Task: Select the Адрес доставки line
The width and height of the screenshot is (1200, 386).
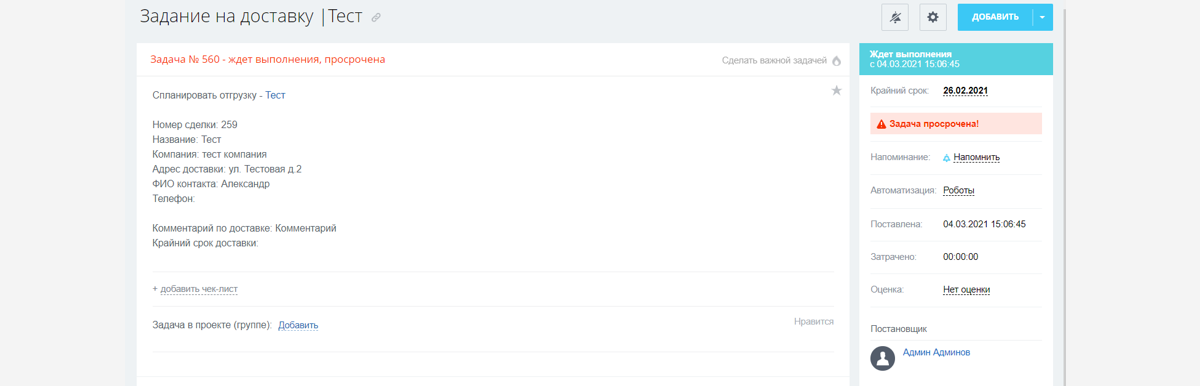Action: point(227,169)
